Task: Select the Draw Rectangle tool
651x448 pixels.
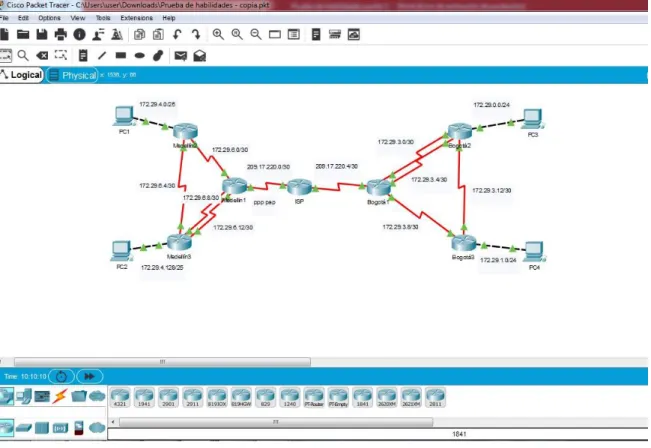Action: point(121,55)
